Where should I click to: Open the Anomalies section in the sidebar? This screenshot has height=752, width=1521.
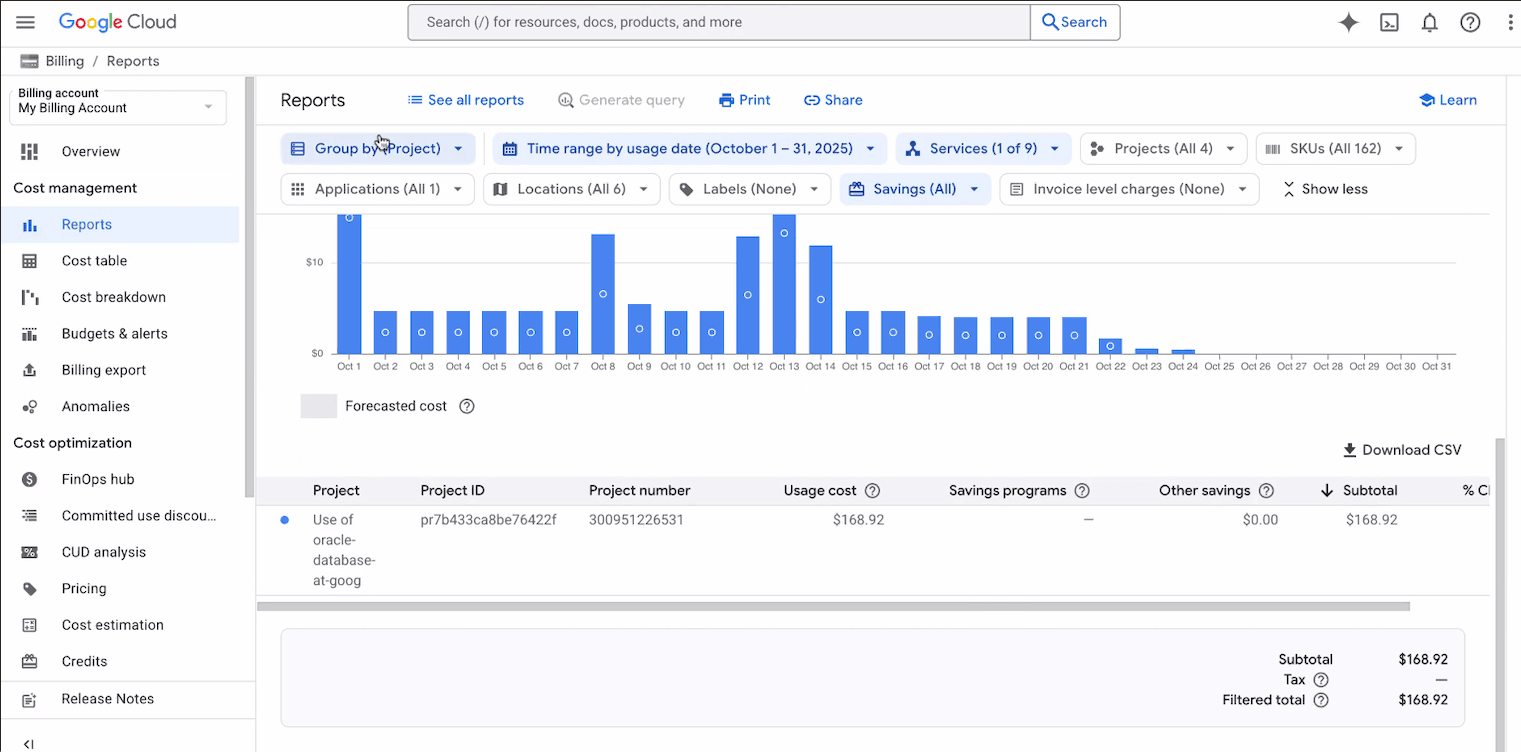(96, 406)
